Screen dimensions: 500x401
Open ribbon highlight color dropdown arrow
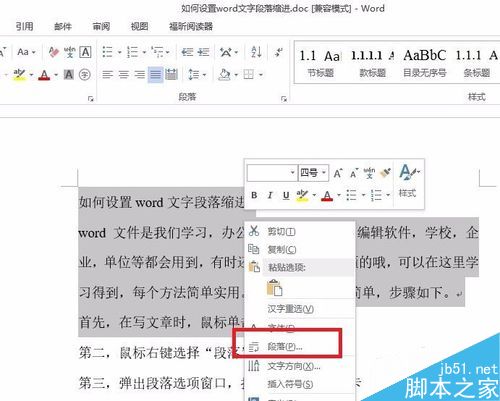(x=31, y=75)
